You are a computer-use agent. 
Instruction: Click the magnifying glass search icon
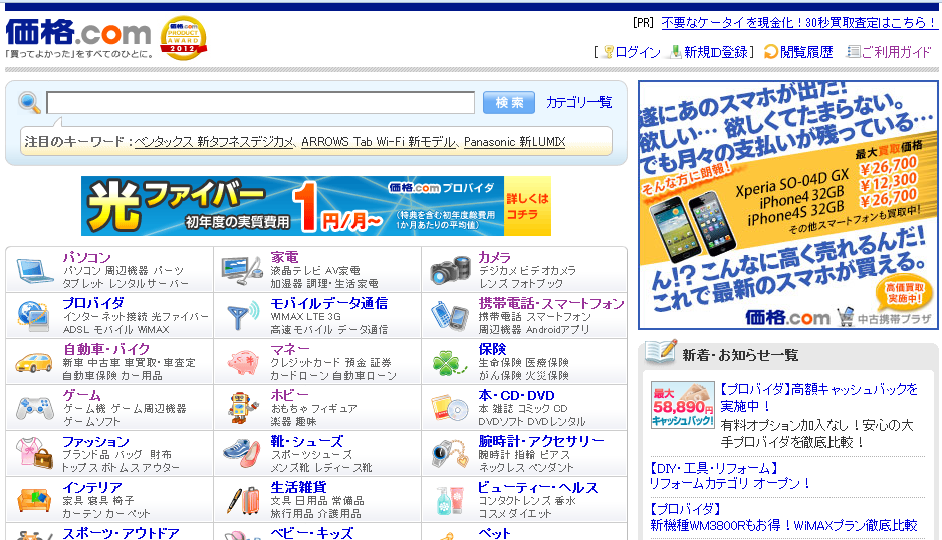tap(29, 103)
